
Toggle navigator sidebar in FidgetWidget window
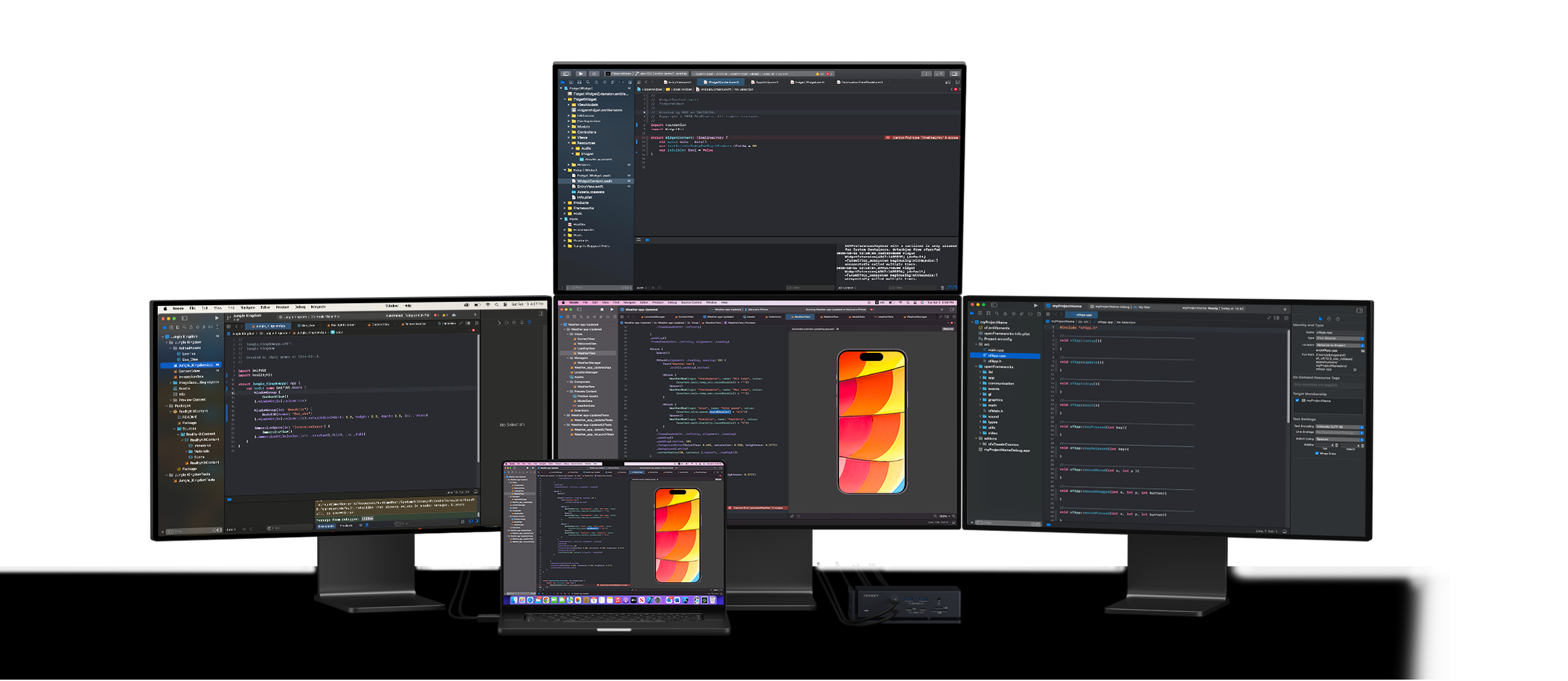[x=566, y=74]
